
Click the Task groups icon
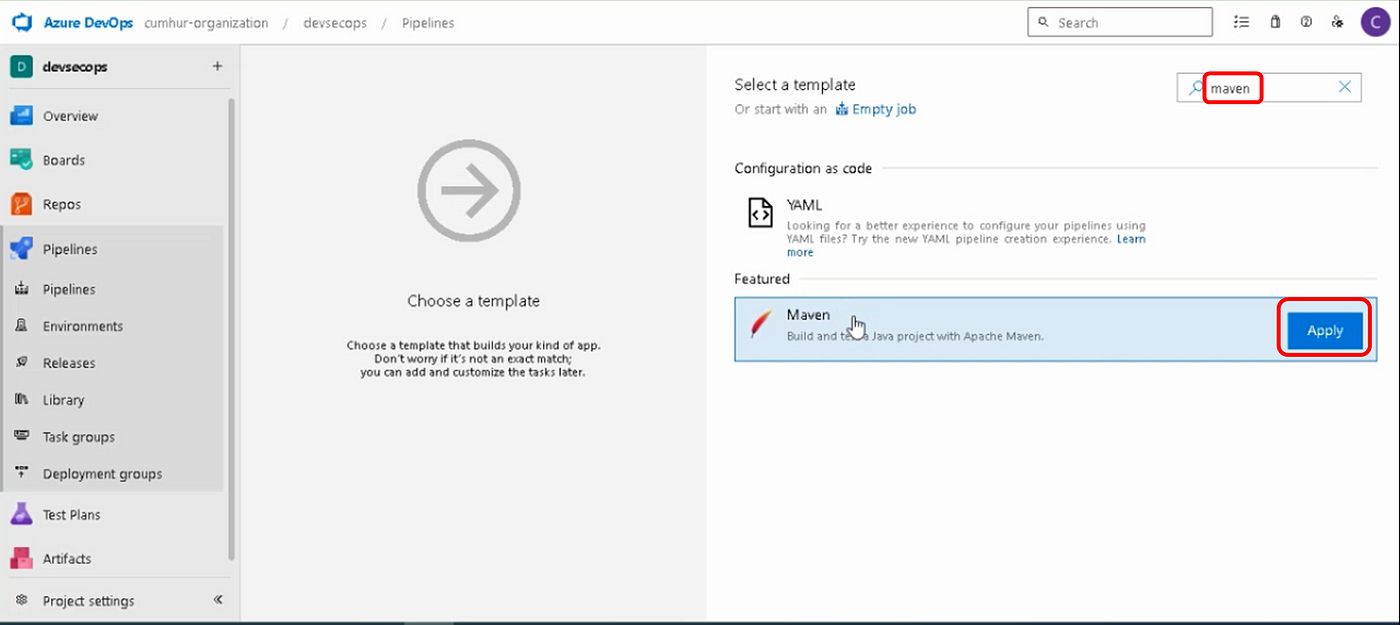coord(22,437)
